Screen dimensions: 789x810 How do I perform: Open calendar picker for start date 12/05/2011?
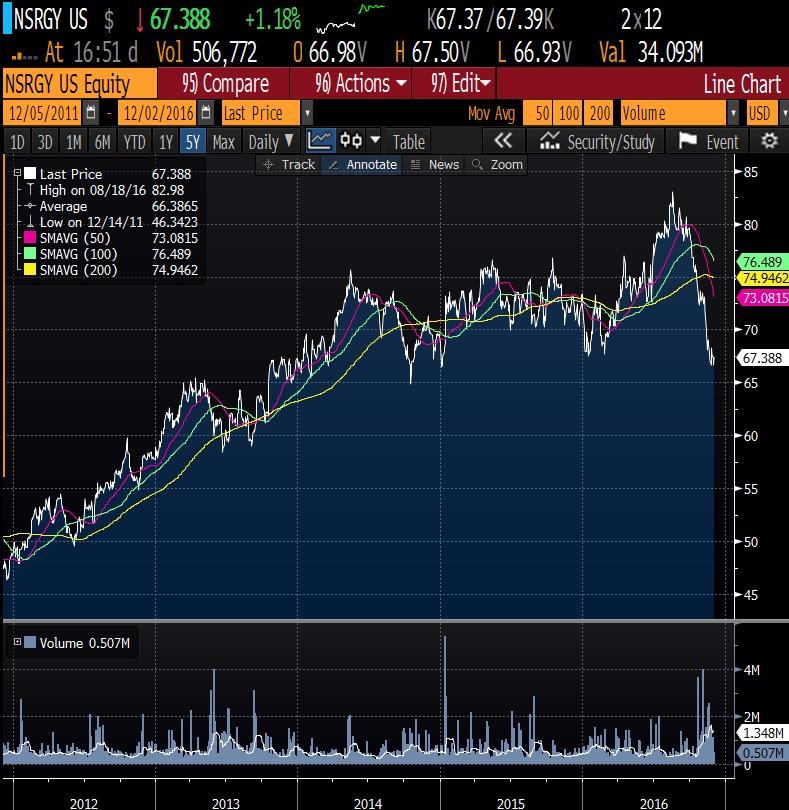click(x=92, y=113)
